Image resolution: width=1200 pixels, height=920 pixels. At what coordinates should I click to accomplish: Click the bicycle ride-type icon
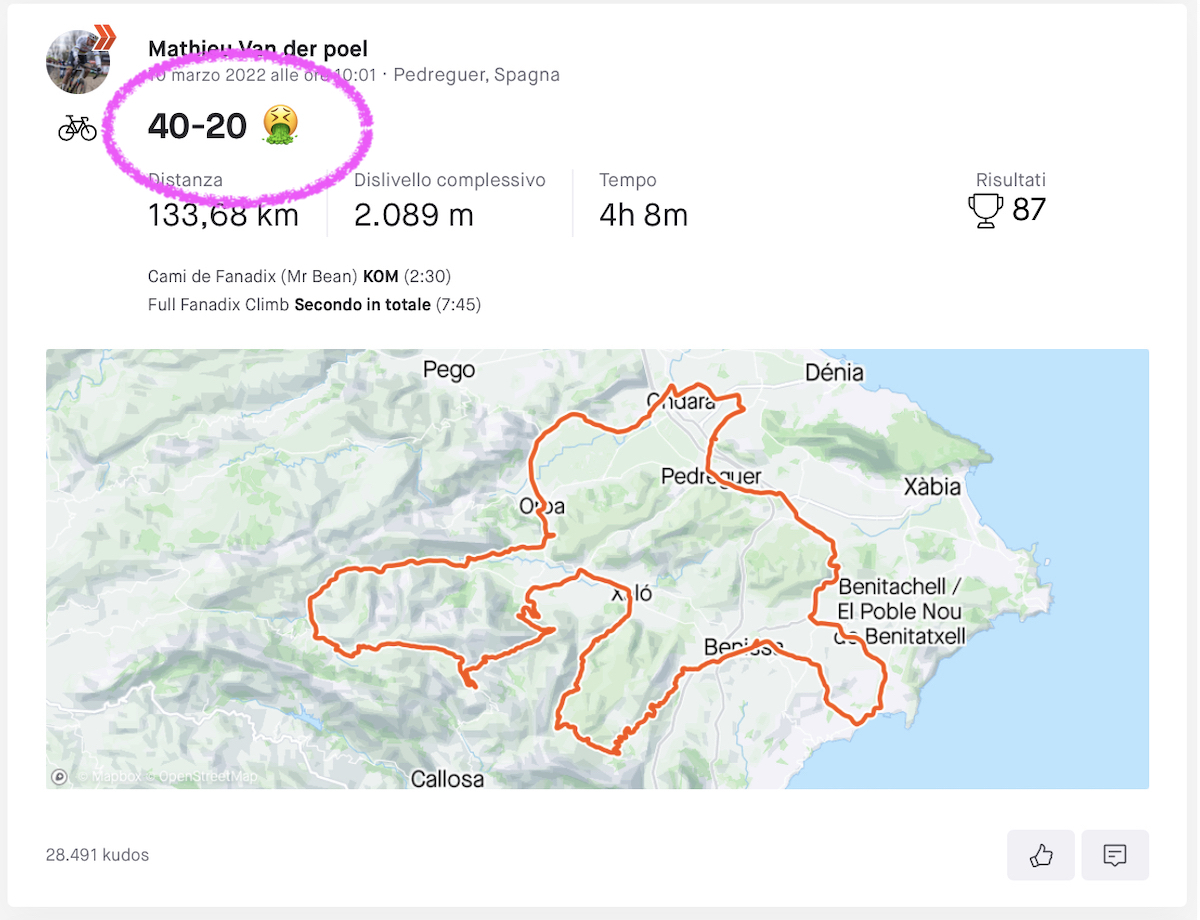click(77, 128)
